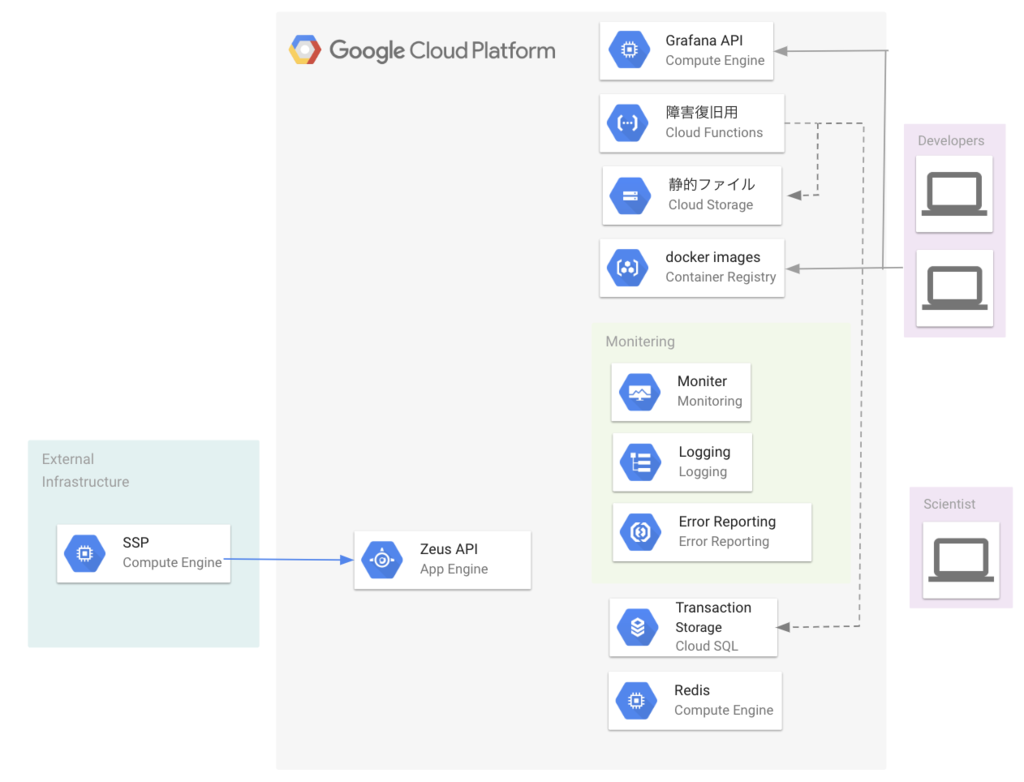Click the Error Reporting service icon
This screenshot has height=782, width=1024.
pos(641,532)
